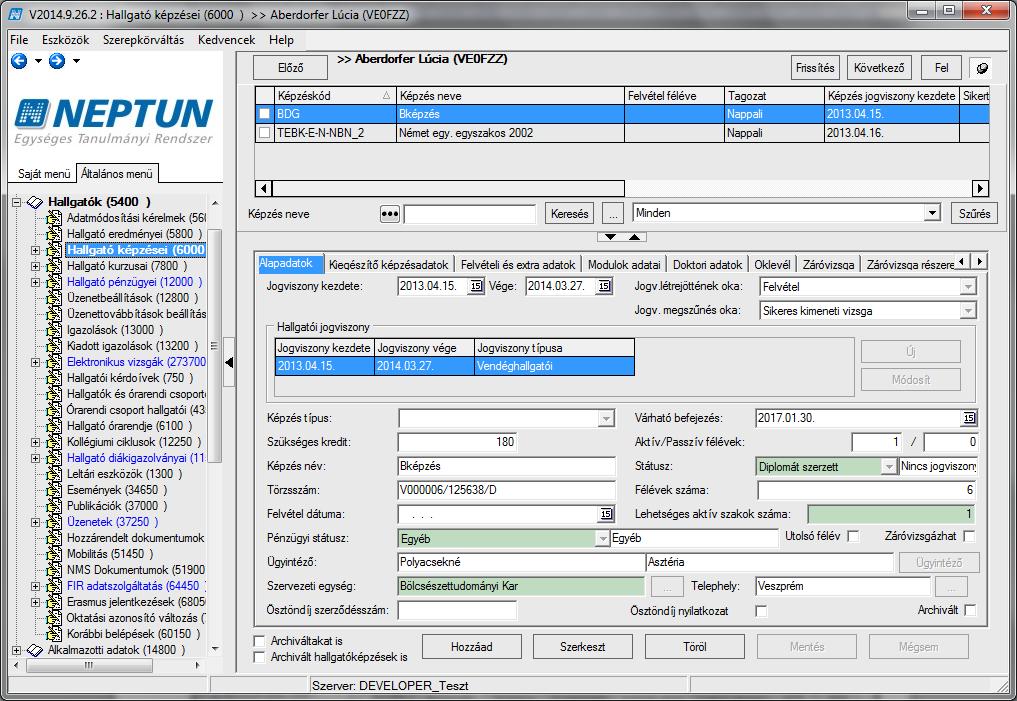Image resolution: width=1017 pixels, height=701 pixels.
Task: Open Jogv. létrejöttének oka dropdown
Action: click(x=968, y=287)
